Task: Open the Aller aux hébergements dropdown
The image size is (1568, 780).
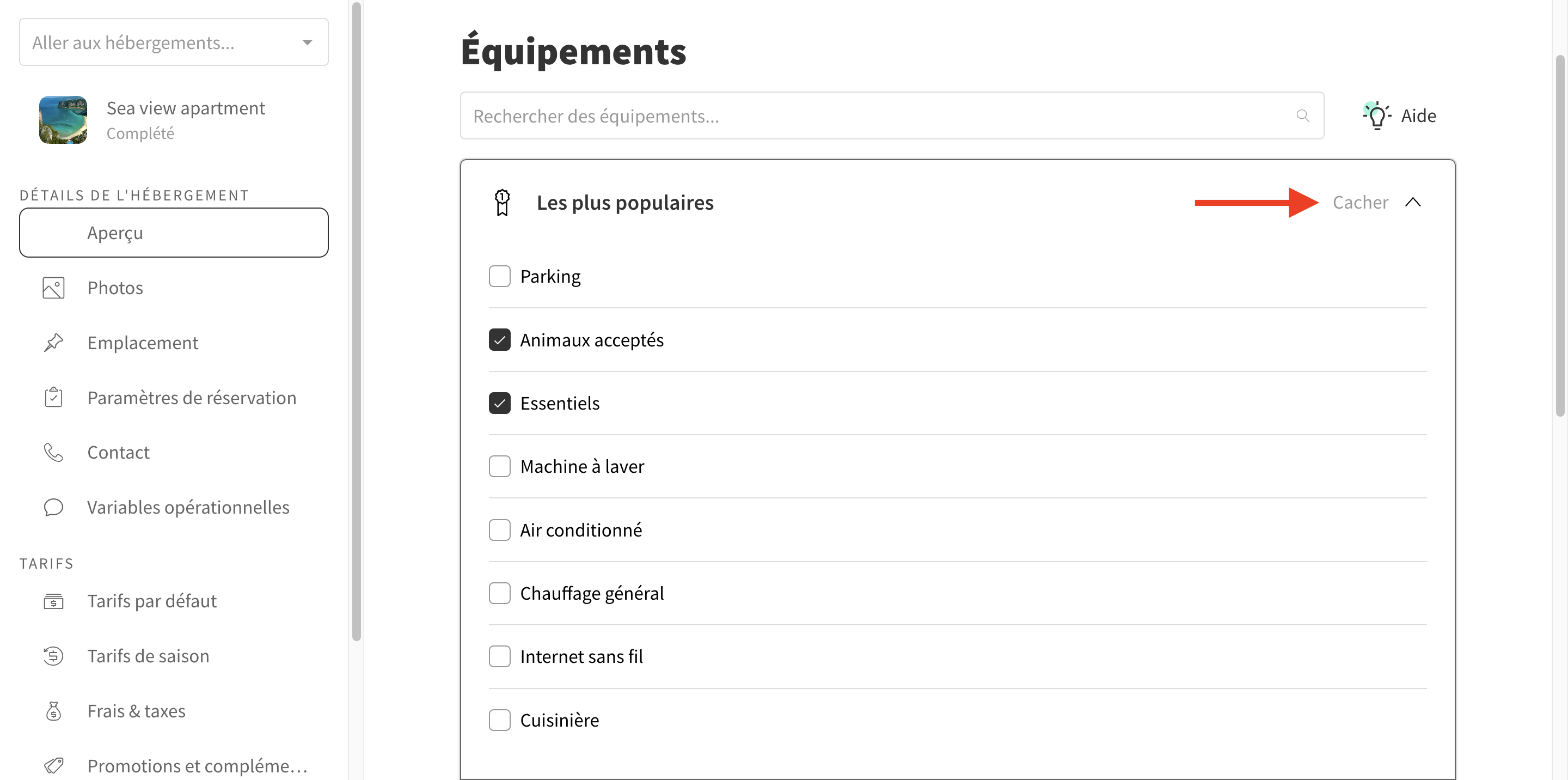Action: 174,42
